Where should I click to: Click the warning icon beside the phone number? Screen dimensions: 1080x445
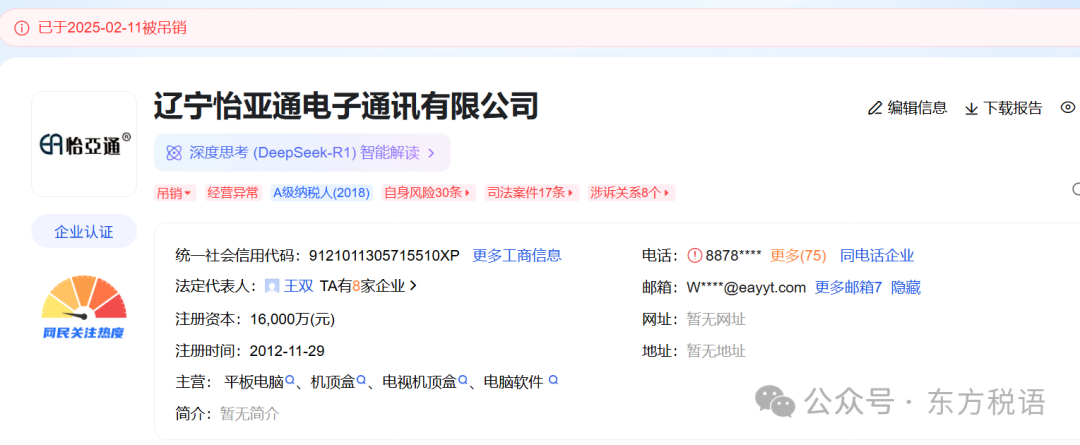695,255
